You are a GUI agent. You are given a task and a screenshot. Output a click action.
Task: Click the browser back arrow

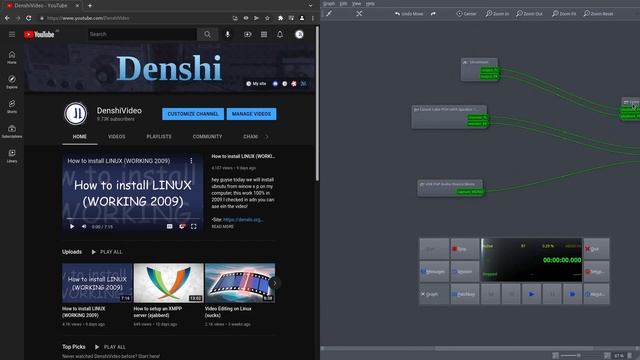click(x=7, y=18)
